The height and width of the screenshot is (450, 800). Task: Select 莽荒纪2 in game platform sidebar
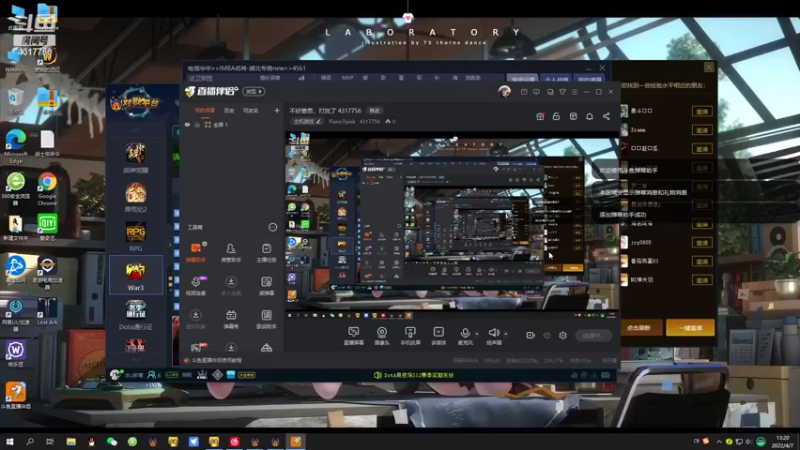coord(135,197)
